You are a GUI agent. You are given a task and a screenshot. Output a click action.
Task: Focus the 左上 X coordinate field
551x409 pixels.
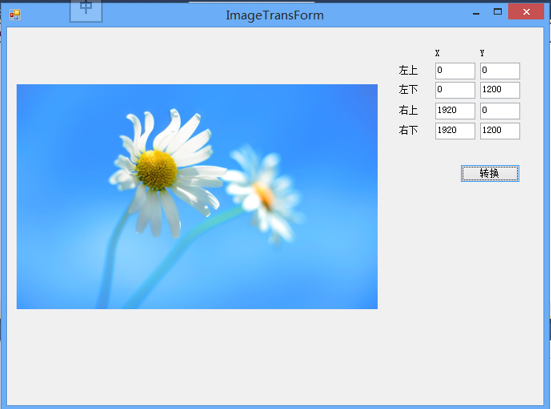pyautogui.click(x=455, y=71)
